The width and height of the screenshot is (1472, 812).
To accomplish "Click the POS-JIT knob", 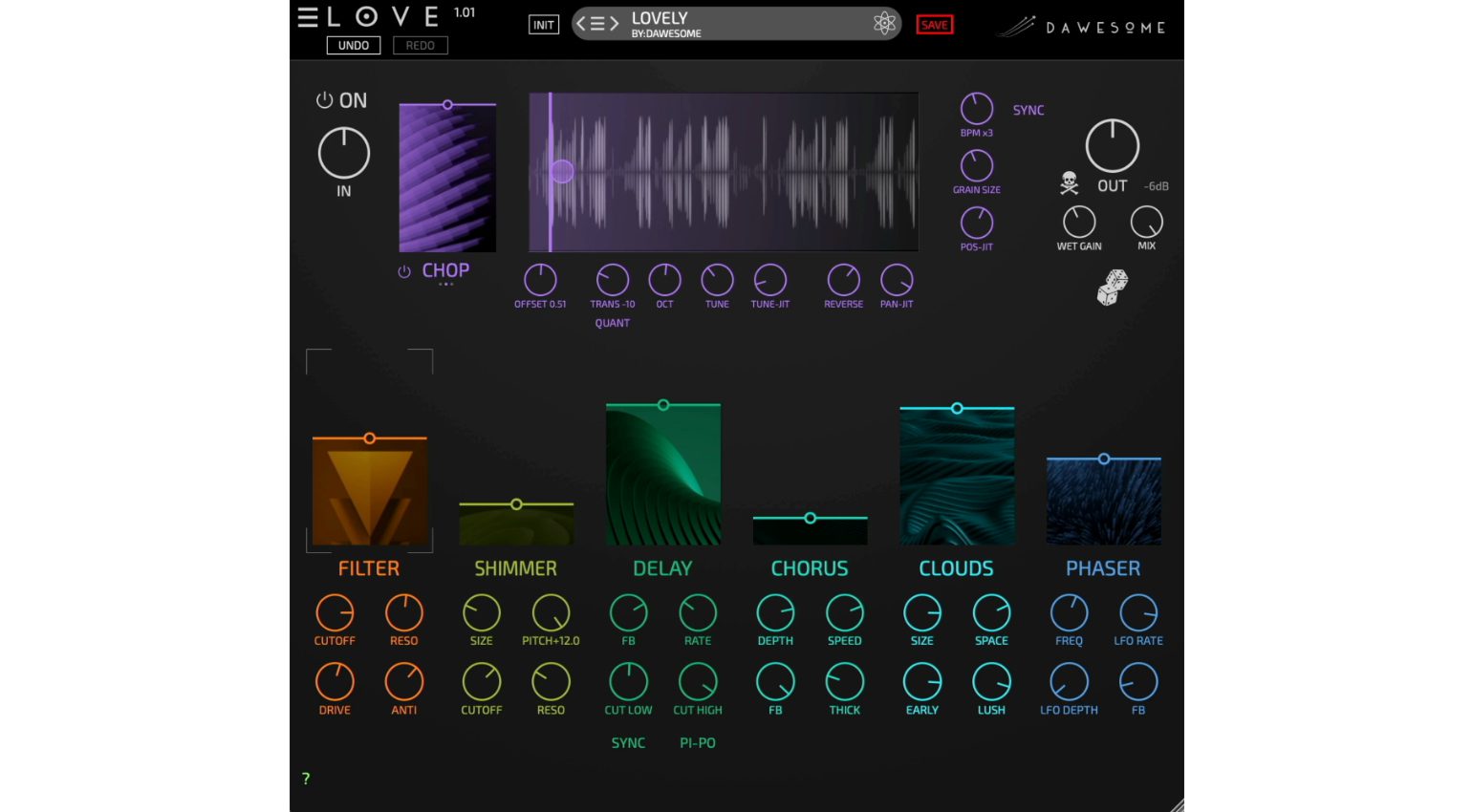I will [x=977, y=223].
